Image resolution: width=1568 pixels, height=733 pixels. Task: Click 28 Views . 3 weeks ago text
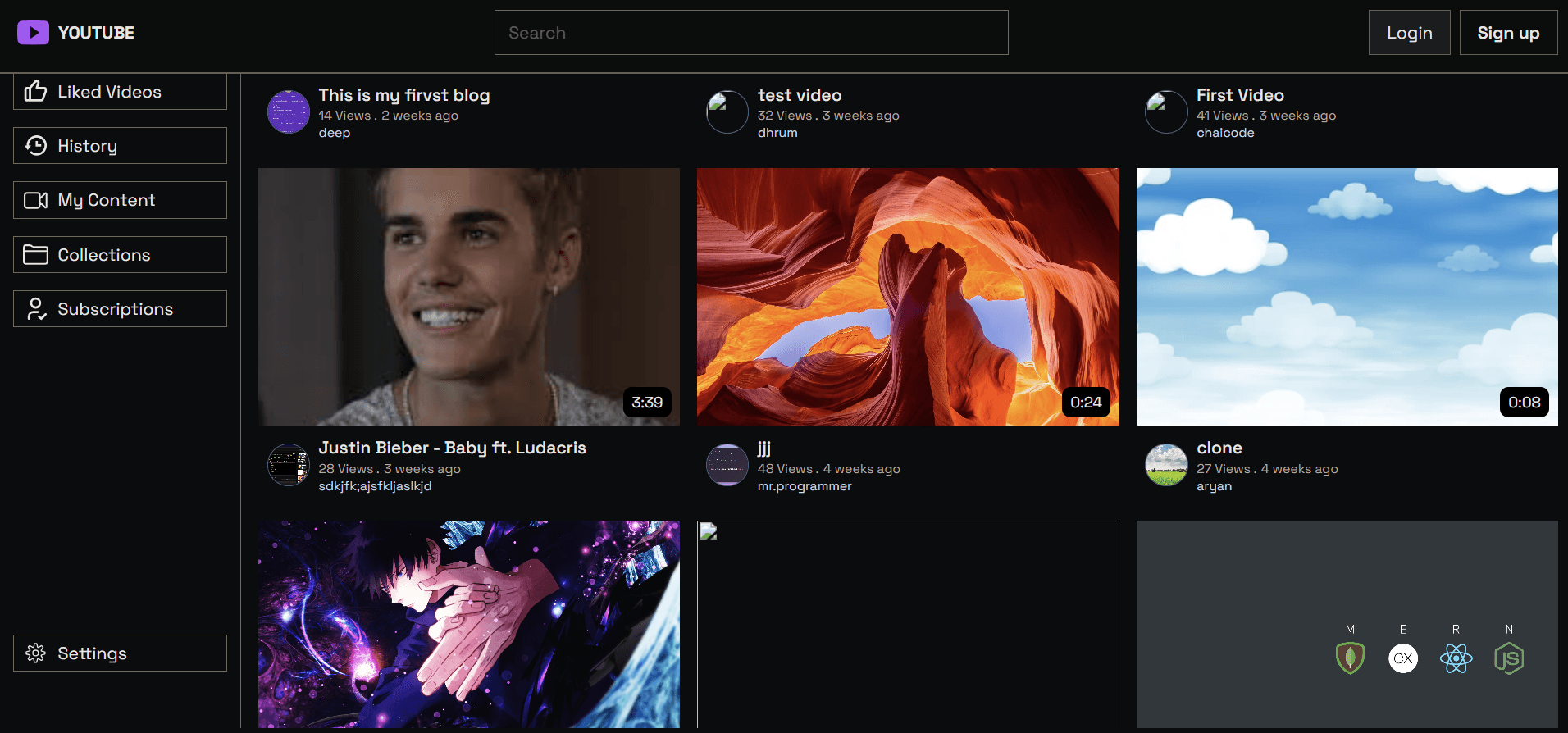pyautogui.click(x=390, y=469)
